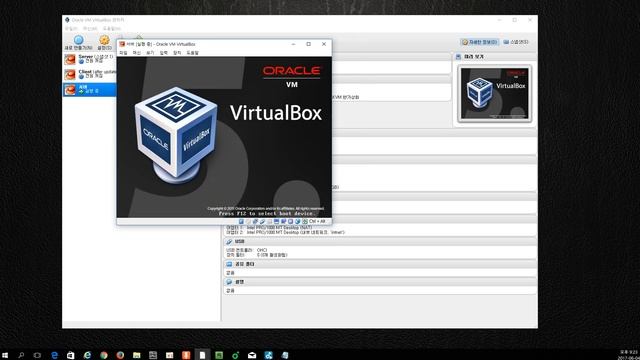Open File Explorer from taskbar

point(136,355)
